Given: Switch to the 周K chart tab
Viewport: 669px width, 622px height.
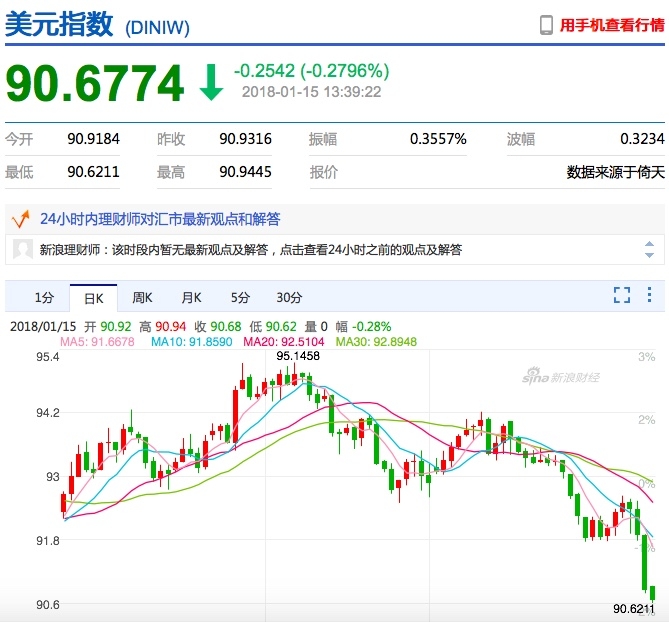Looking at the screenshot, I should (x=142, y=297).
